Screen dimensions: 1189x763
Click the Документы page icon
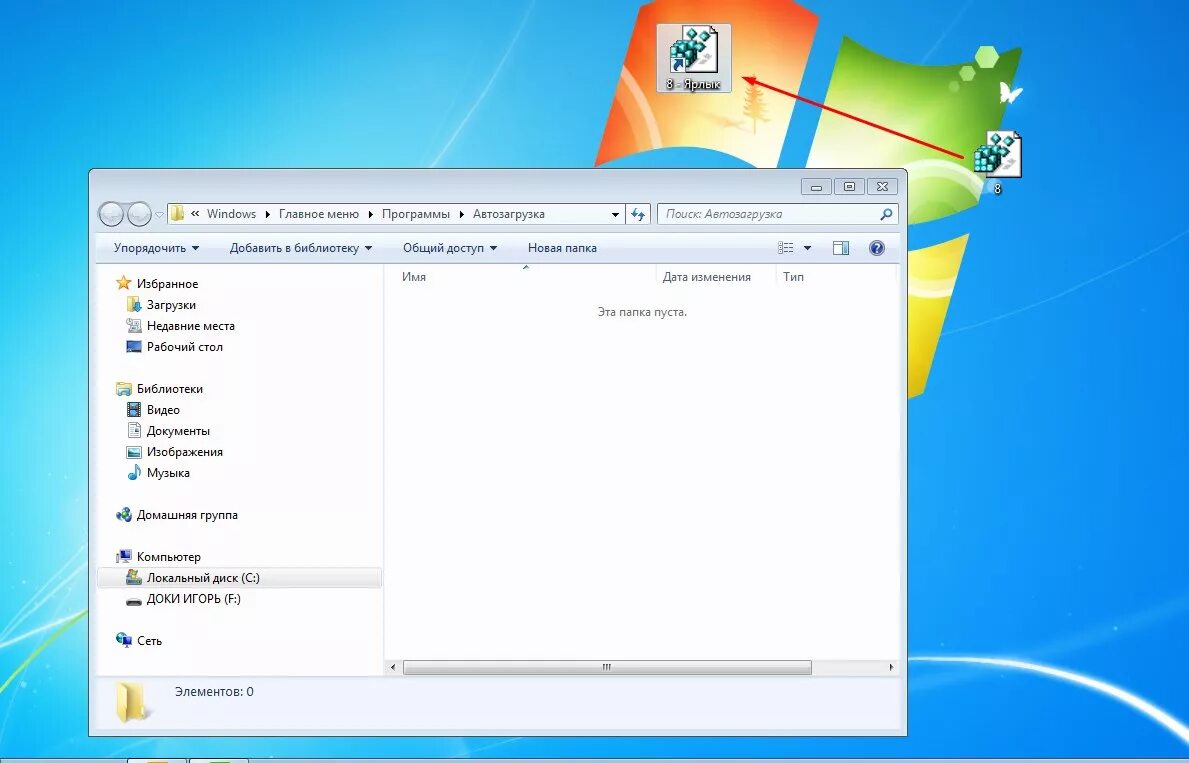[133, 431]
